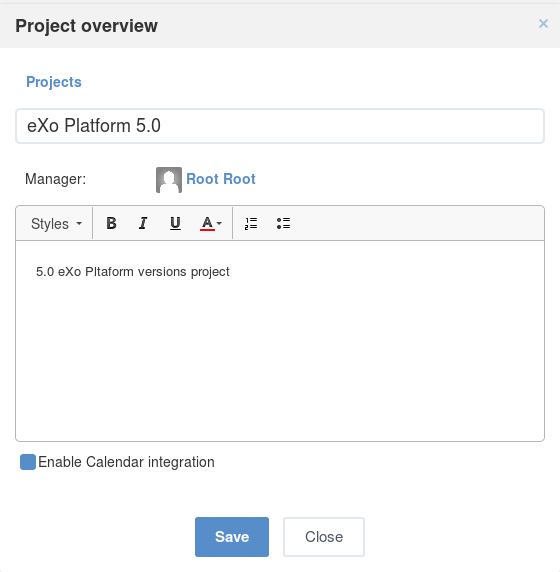Save the project changes
This screenshot has height=572, width=560.
click(232, 537)
